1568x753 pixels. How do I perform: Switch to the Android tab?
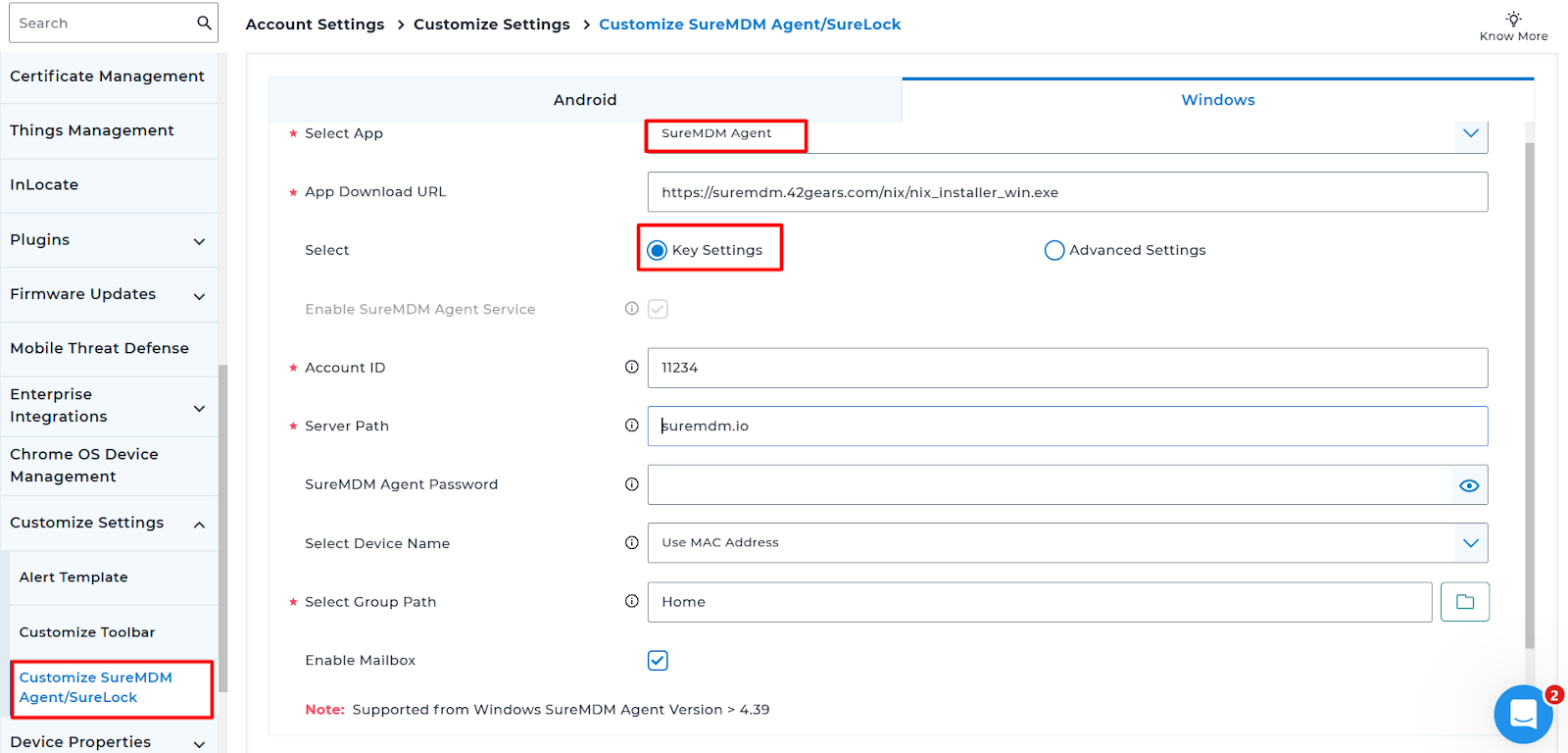585,99
